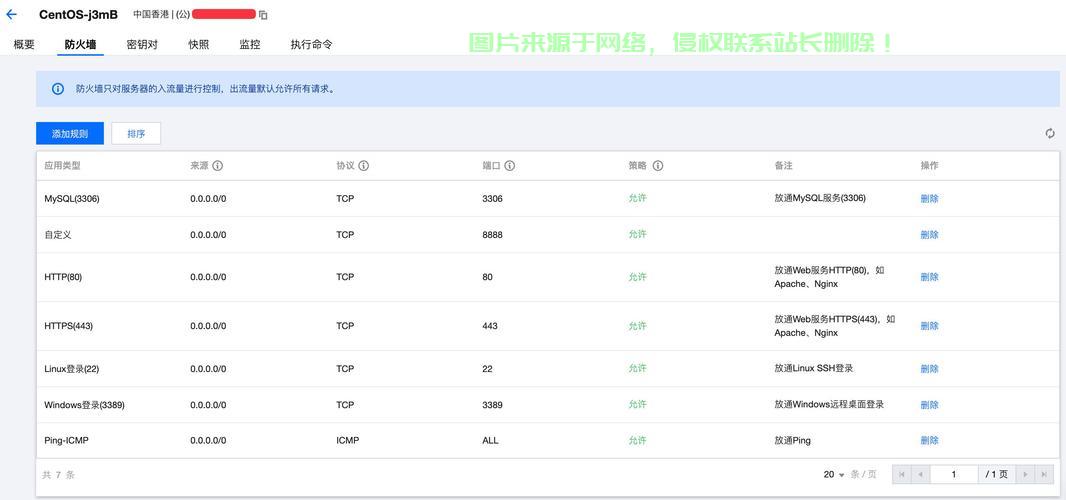Screen dimensions: 1066x500
Task: Go to first page of rules
Action: 901,474
